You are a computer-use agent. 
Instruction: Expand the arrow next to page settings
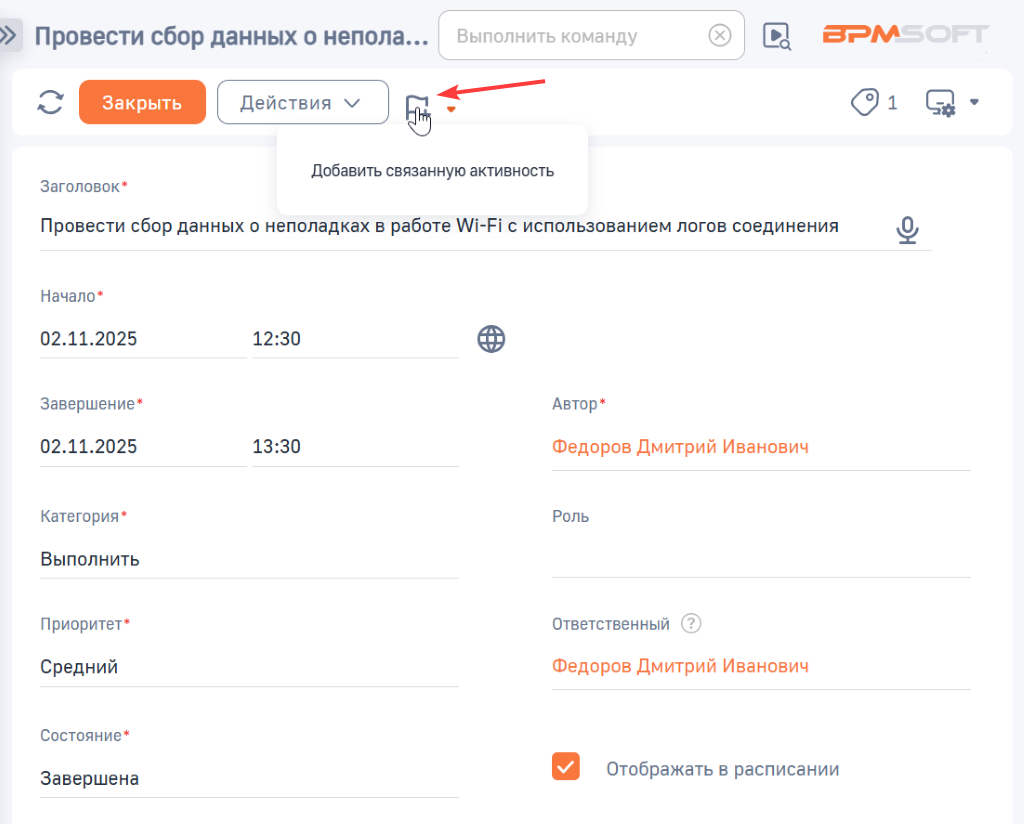click(974, 102)
